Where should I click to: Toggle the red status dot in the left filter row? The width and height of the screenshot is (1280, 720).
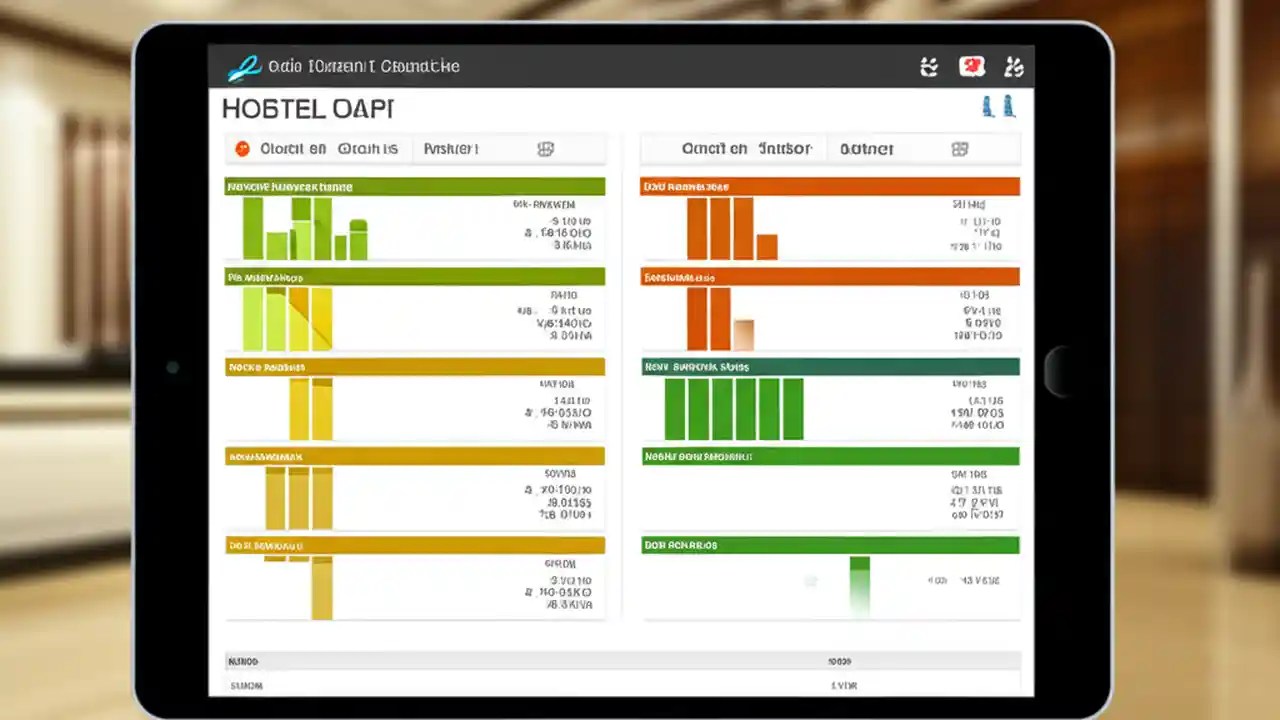tap(240, 148)
